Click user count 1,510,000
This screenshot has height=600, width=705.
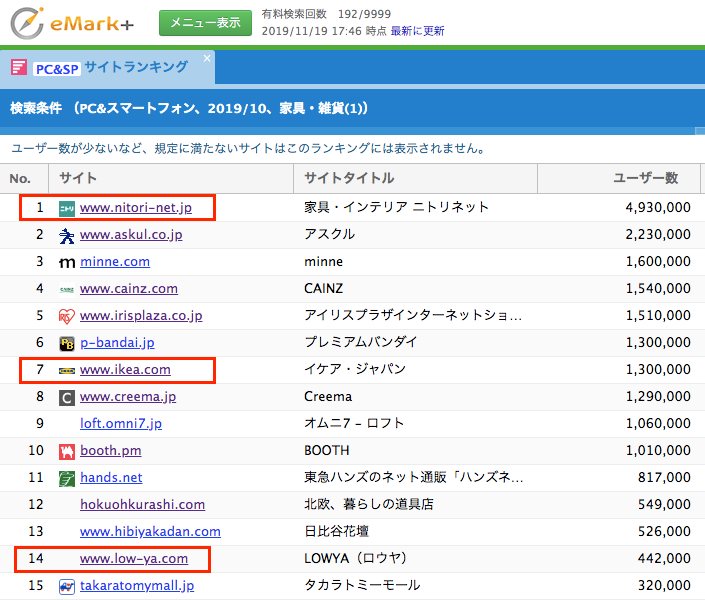pyautogui.click(x=658, y=315)
